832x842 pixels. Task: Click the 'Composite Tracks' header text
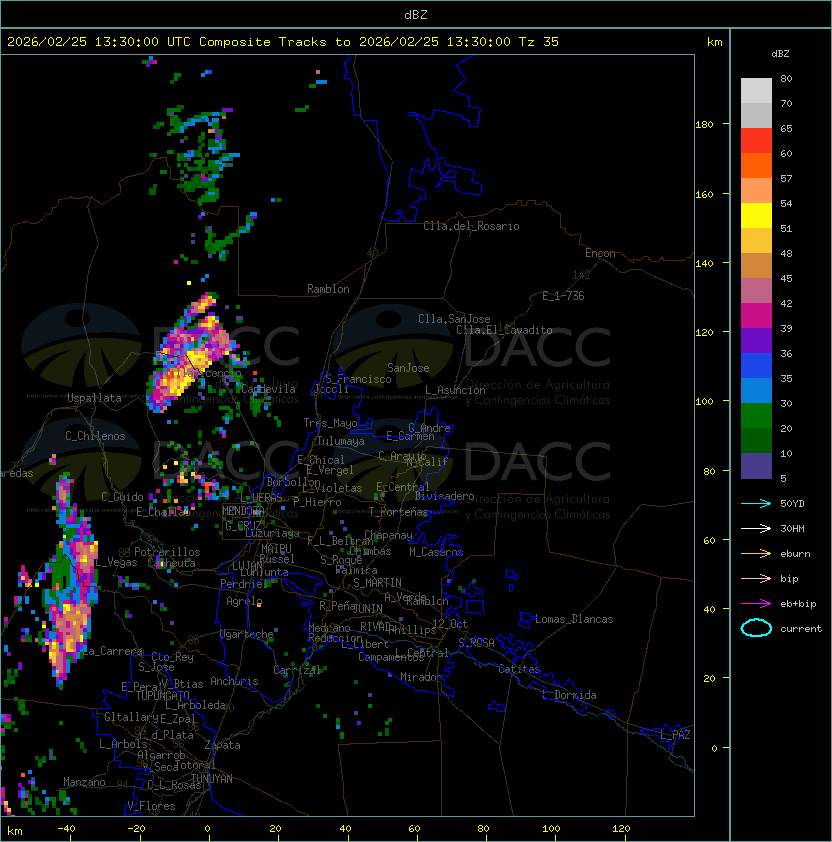(263, 42)
